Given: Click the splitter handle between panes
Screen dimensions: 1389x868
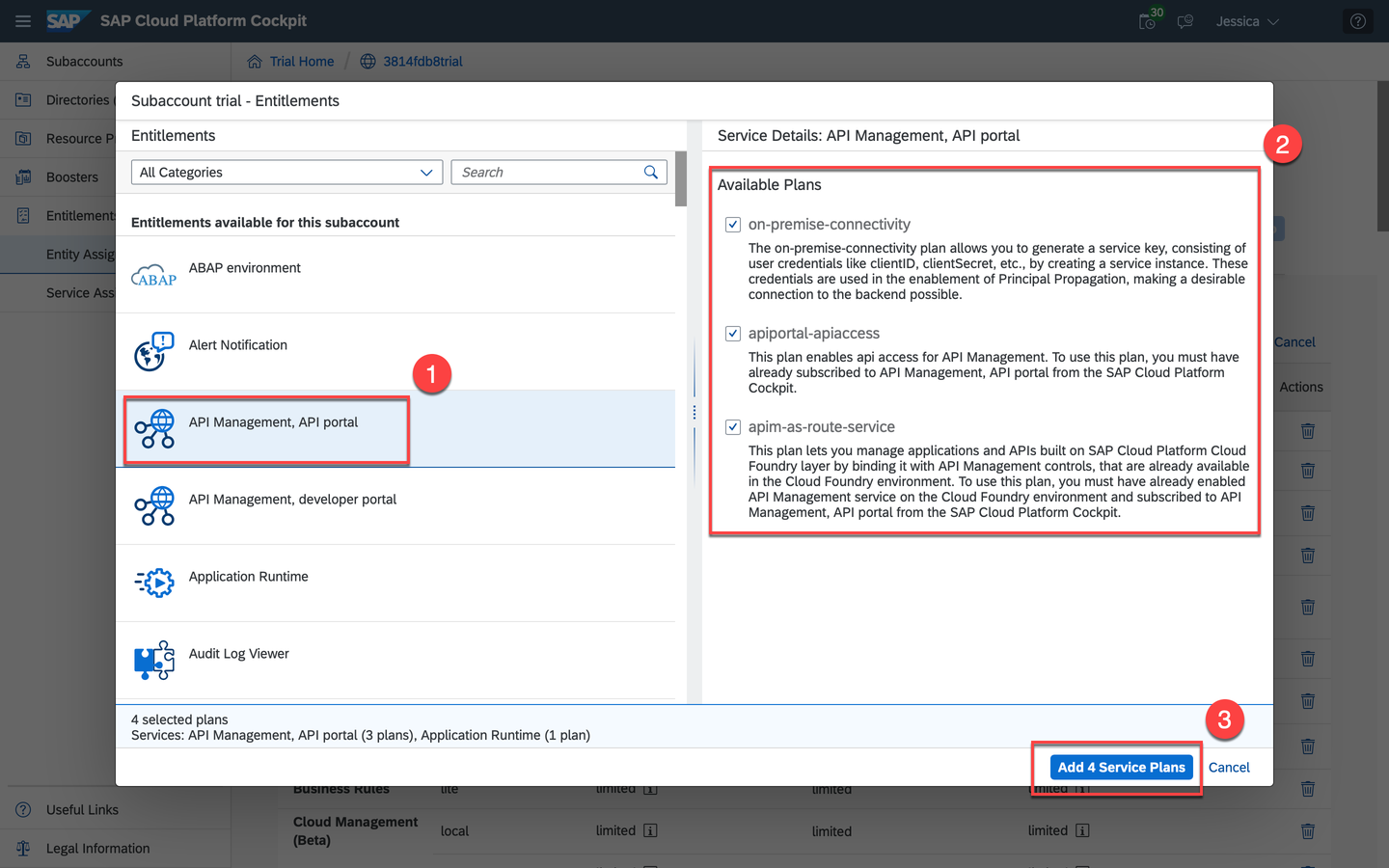Looking at the screenshot, I should (694, 412).
